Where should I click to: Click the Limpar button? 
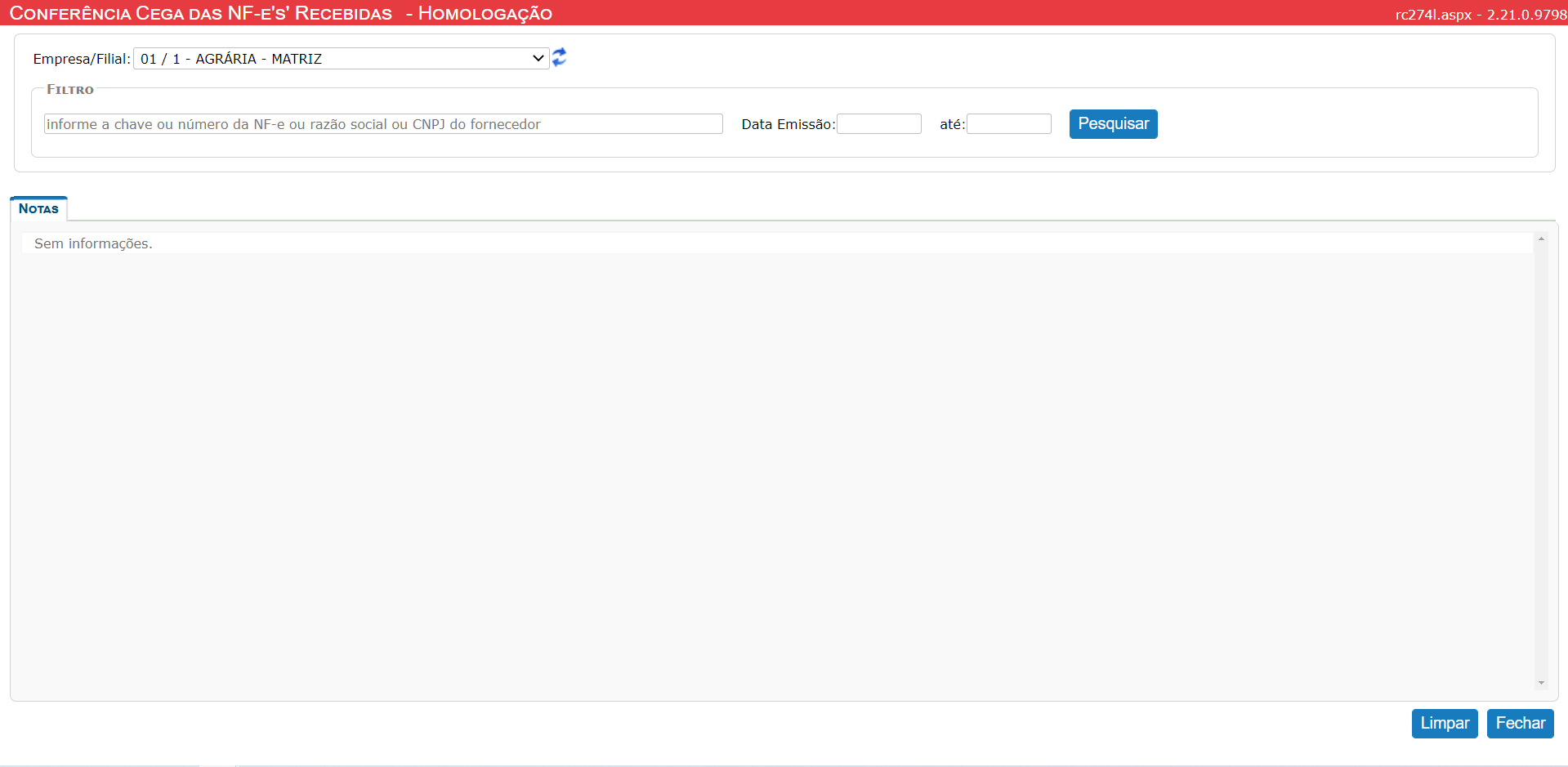point(1445,724)
